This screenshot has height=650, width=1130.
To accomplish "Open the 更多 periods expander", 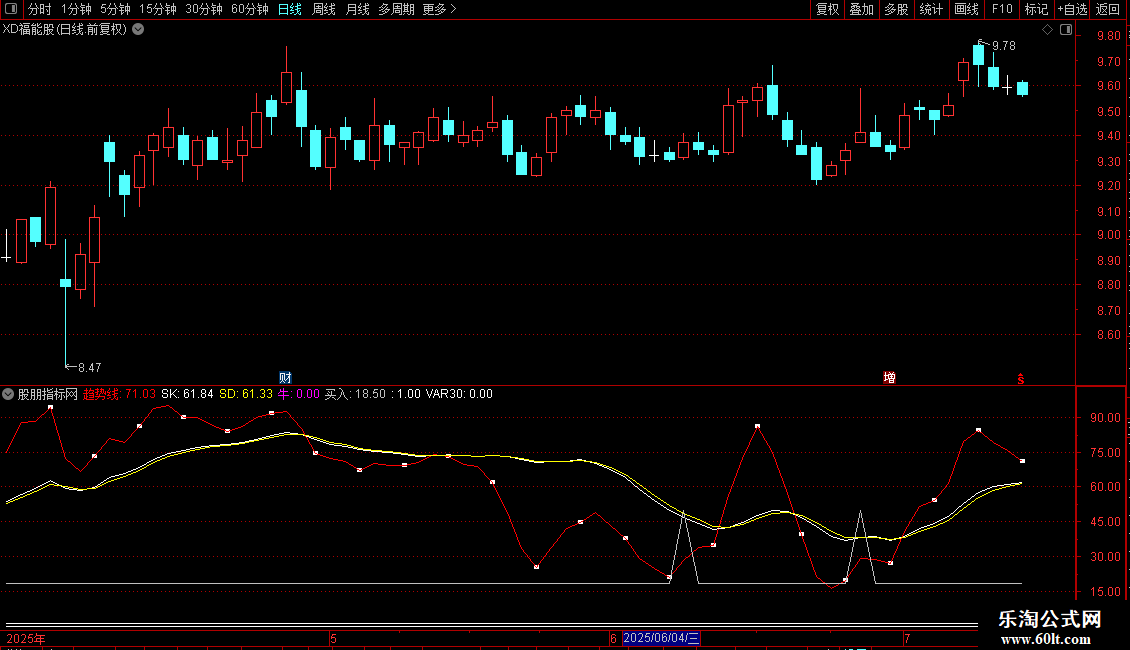I will click(439, 9).
